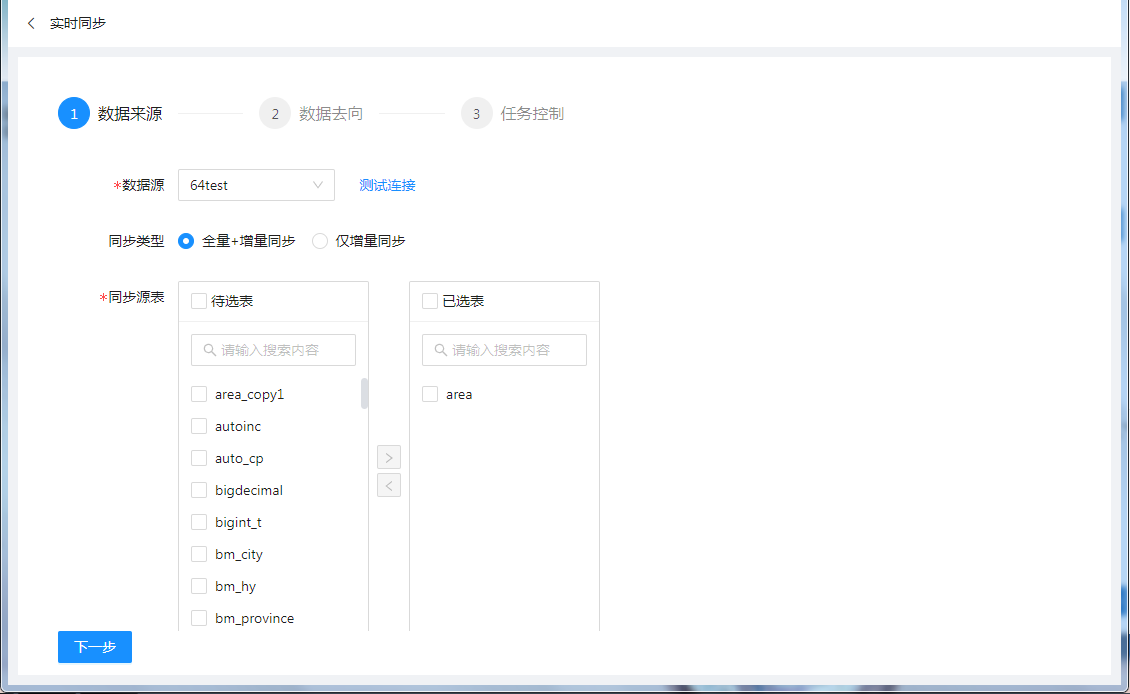This screenshot has height=694, width=1130.
Task: Click the 待选表 list scrollbar thumb
Action: 364,394
